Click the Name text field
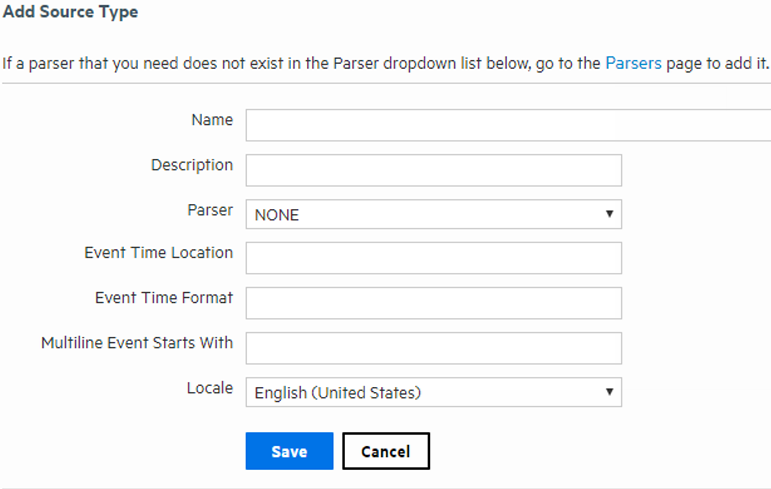This screenshot has height=489, width=771. (x=508, y=125)
